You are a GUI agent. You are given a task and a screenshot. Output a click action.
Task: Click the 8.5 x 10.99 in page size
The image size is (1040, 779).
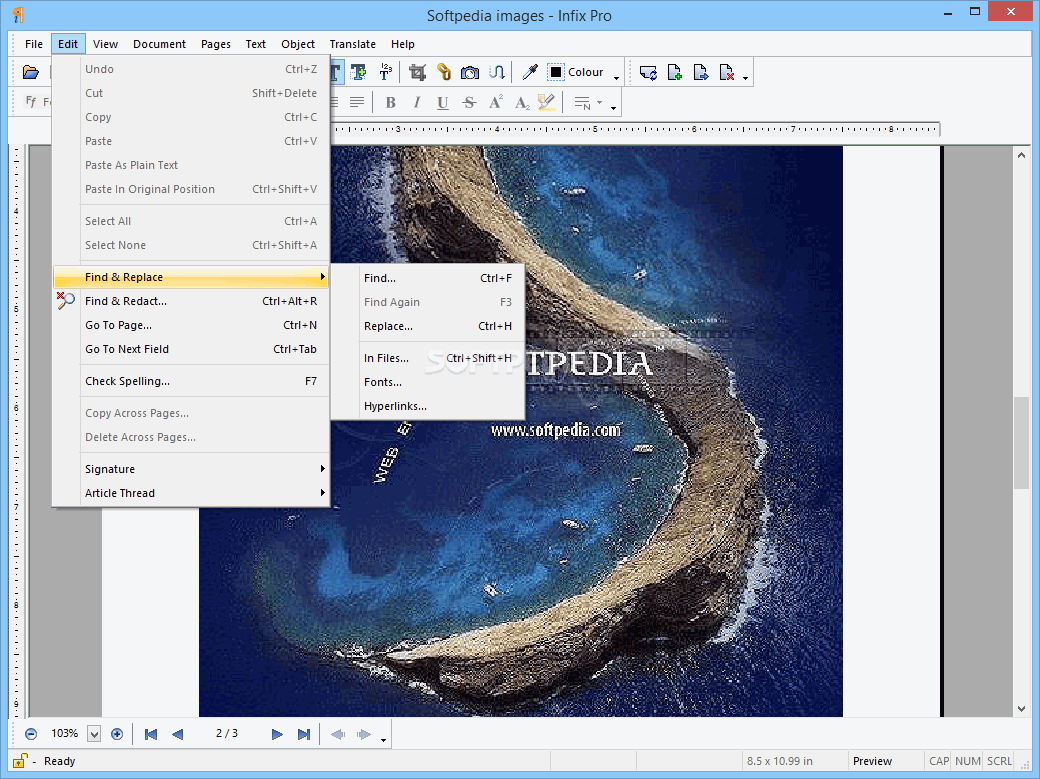tap(779, 761)
